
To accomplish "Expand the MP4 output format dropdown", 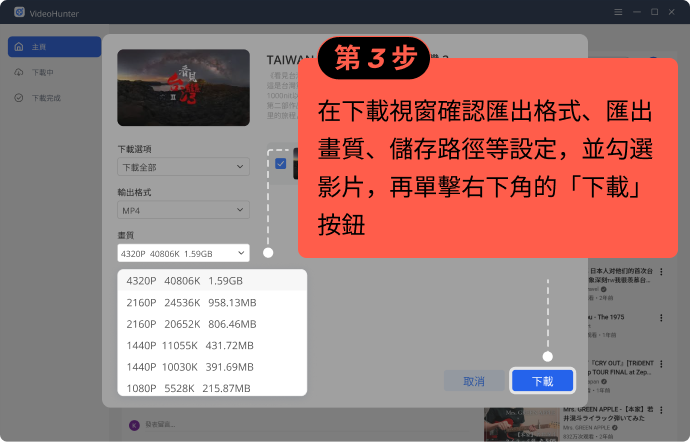I will point(184,210).
